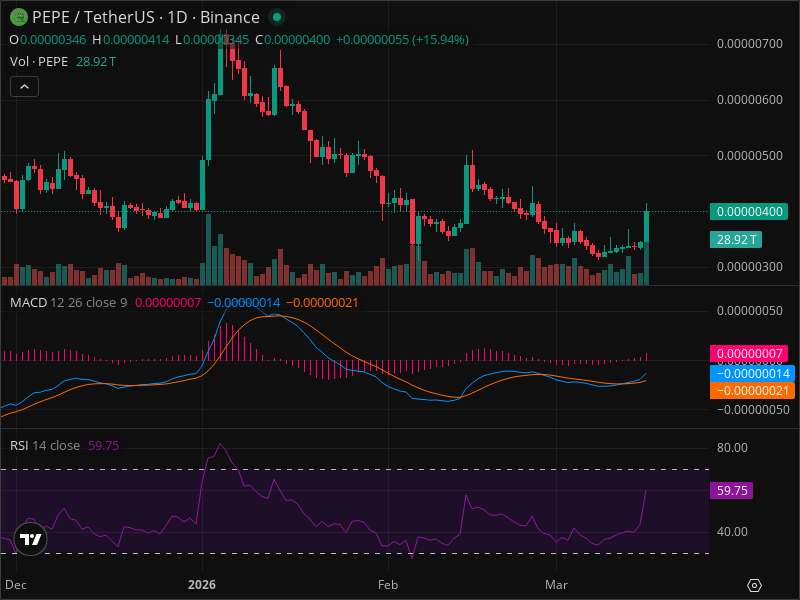Click the 0.00000400 current price tag
Image resolution: width=800 pixels, height=600 pixels.
(x=748, y=212)
